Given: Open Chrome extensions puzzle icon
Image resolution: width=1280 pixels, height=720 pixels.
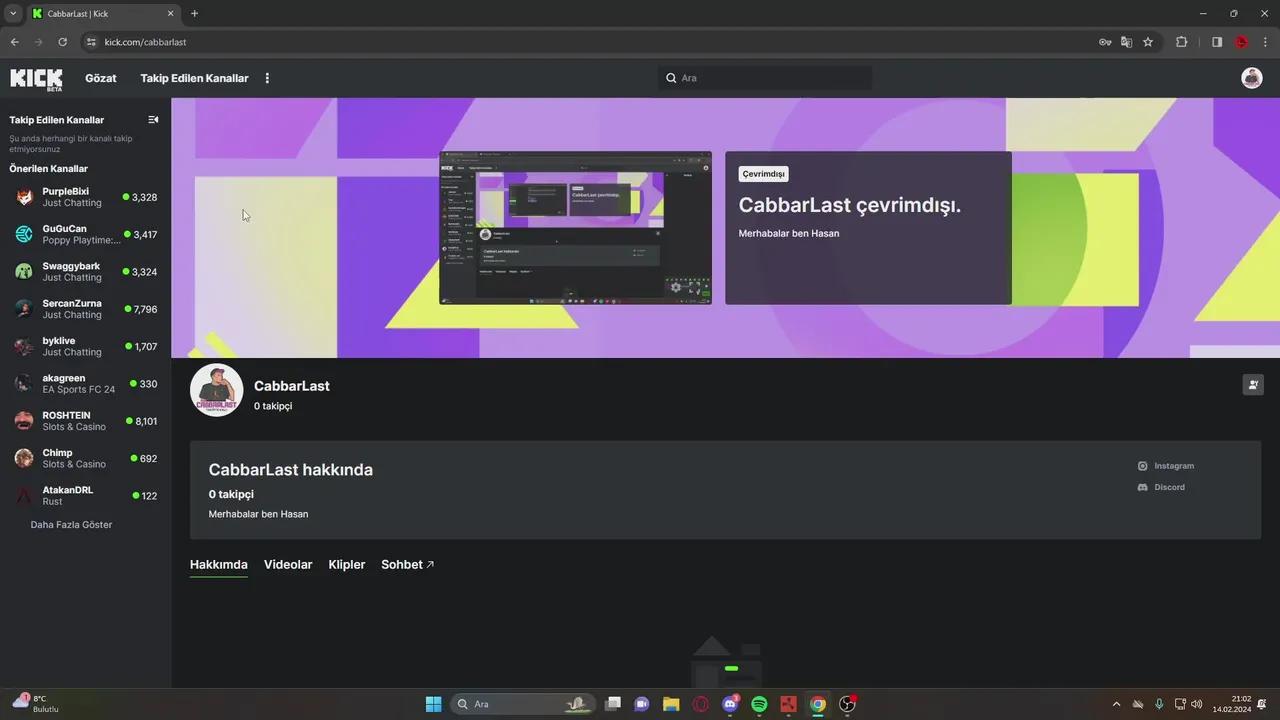Looking at the screenshot, I should click(1181, 42).
